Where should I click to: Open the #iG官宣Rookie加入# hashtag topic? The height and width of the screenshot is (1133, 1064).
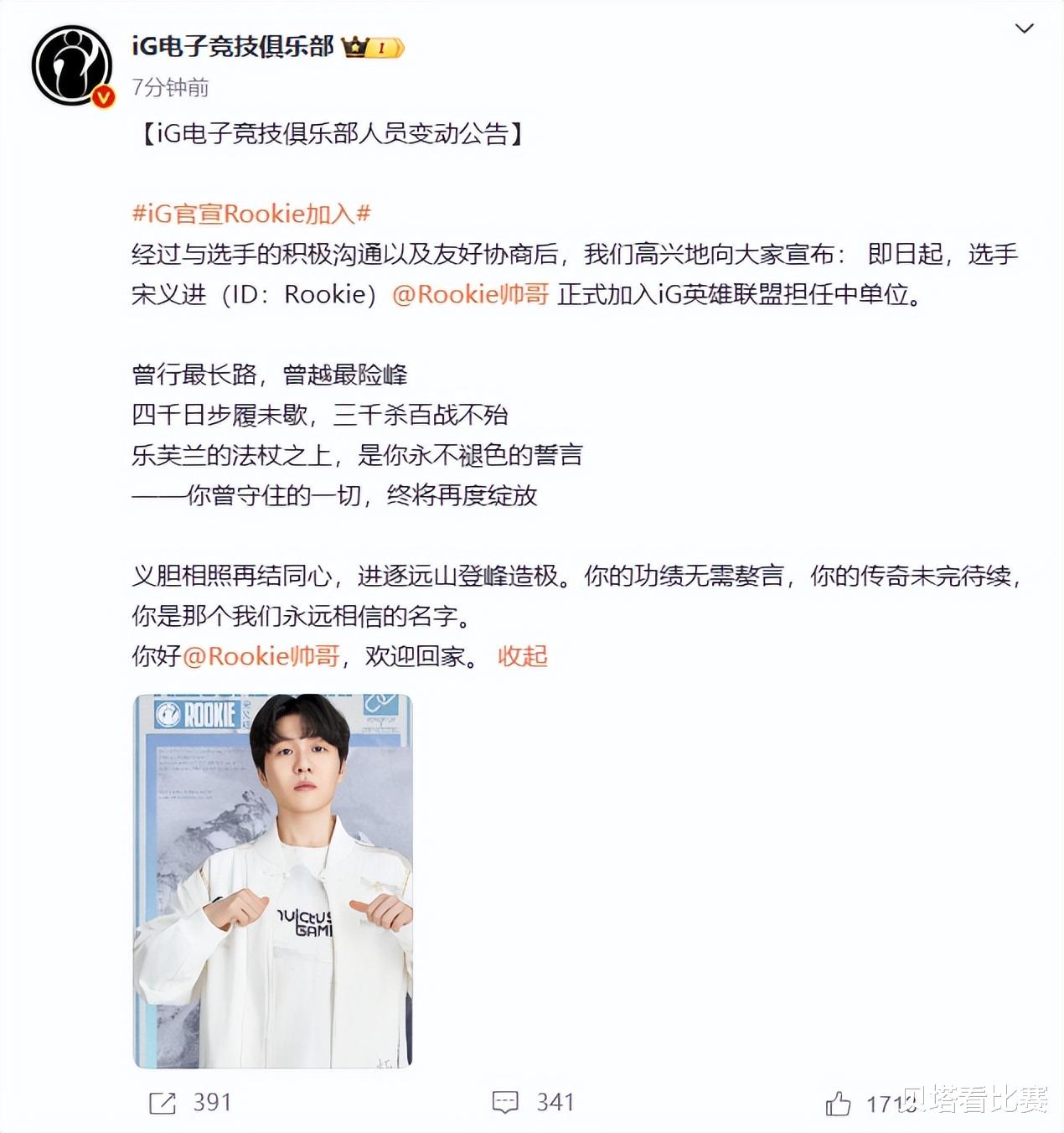251,214
